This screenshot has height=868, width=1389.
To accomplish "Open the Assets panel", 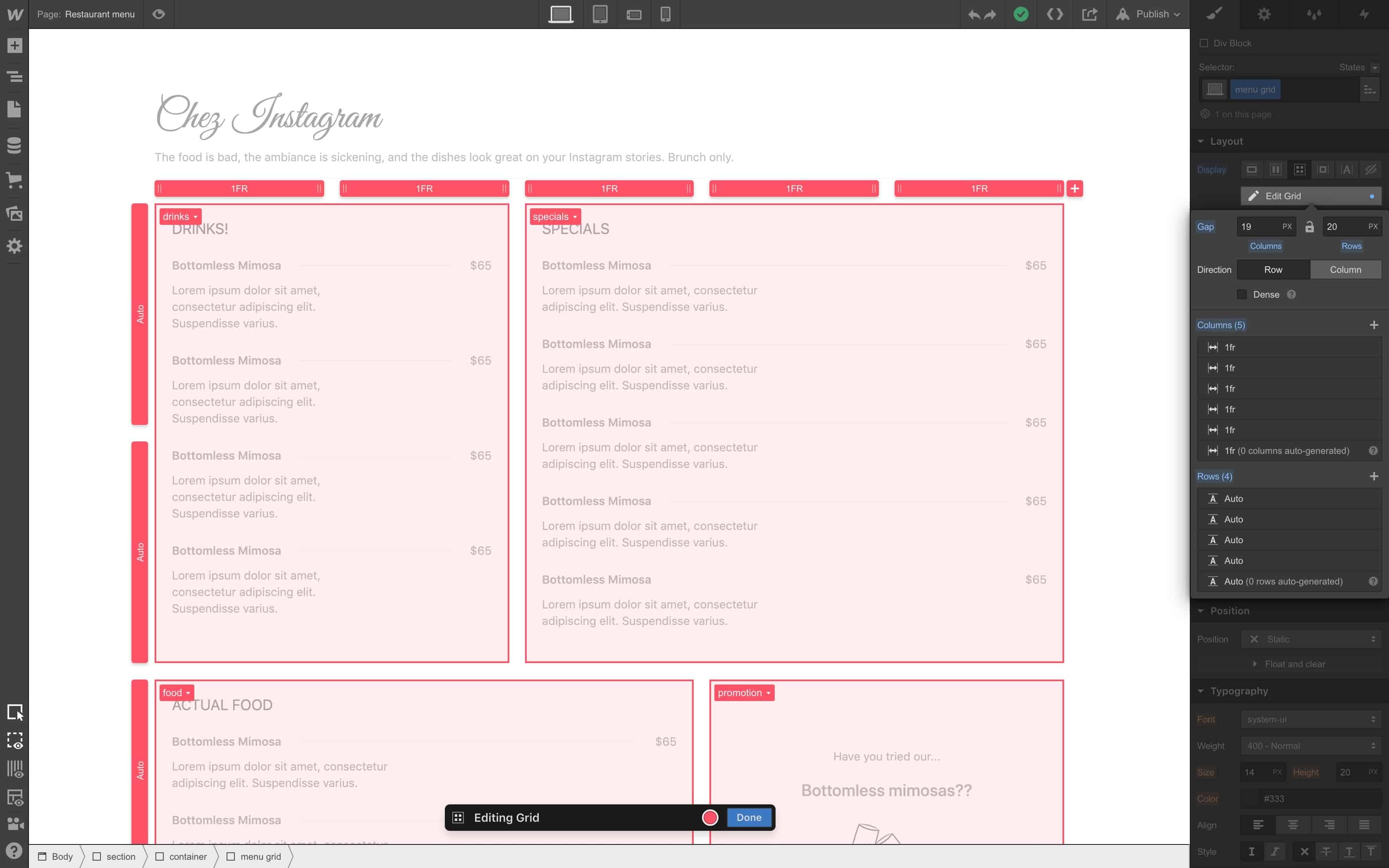I will (14, 213).
